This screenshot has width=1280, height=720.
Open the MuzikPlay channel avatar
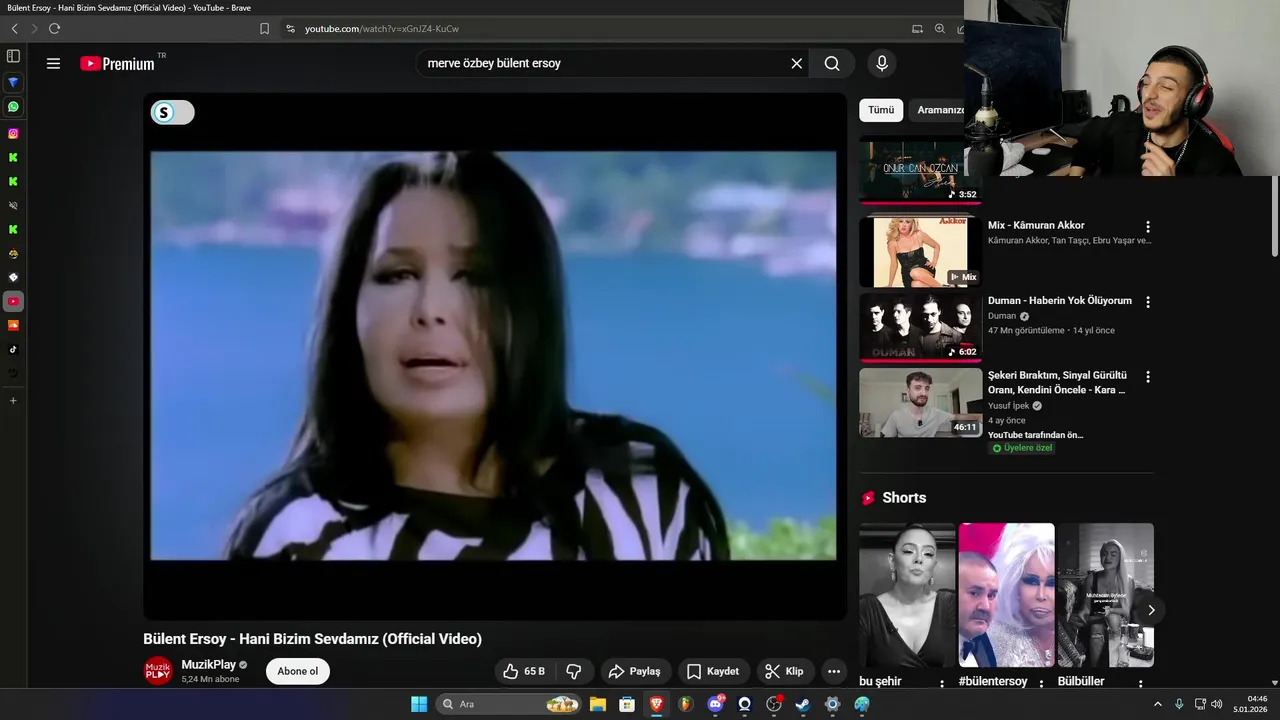point(158,671)
